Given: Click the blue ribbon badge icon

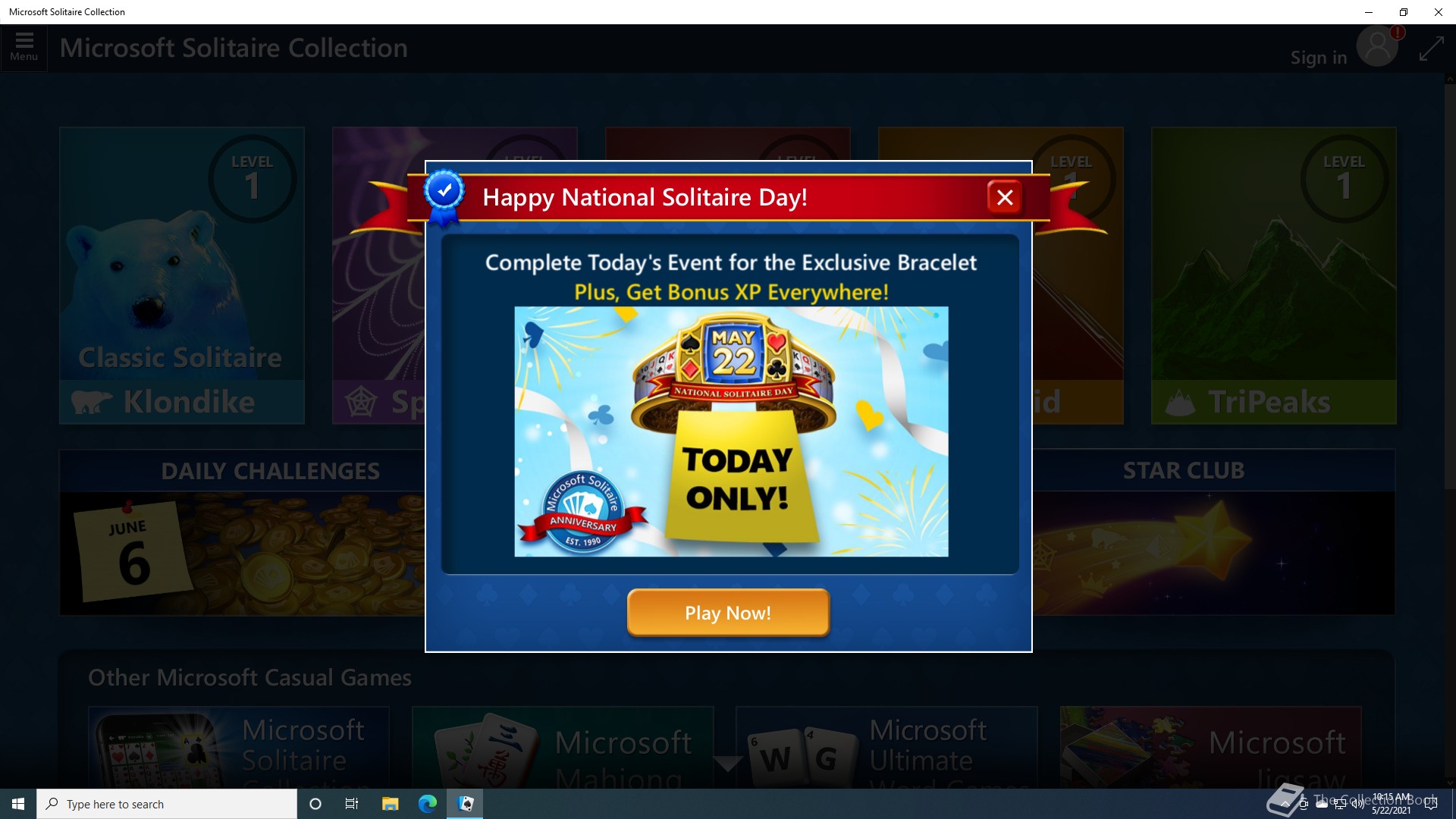Looking at the screenshot, I should coord(444,196).
